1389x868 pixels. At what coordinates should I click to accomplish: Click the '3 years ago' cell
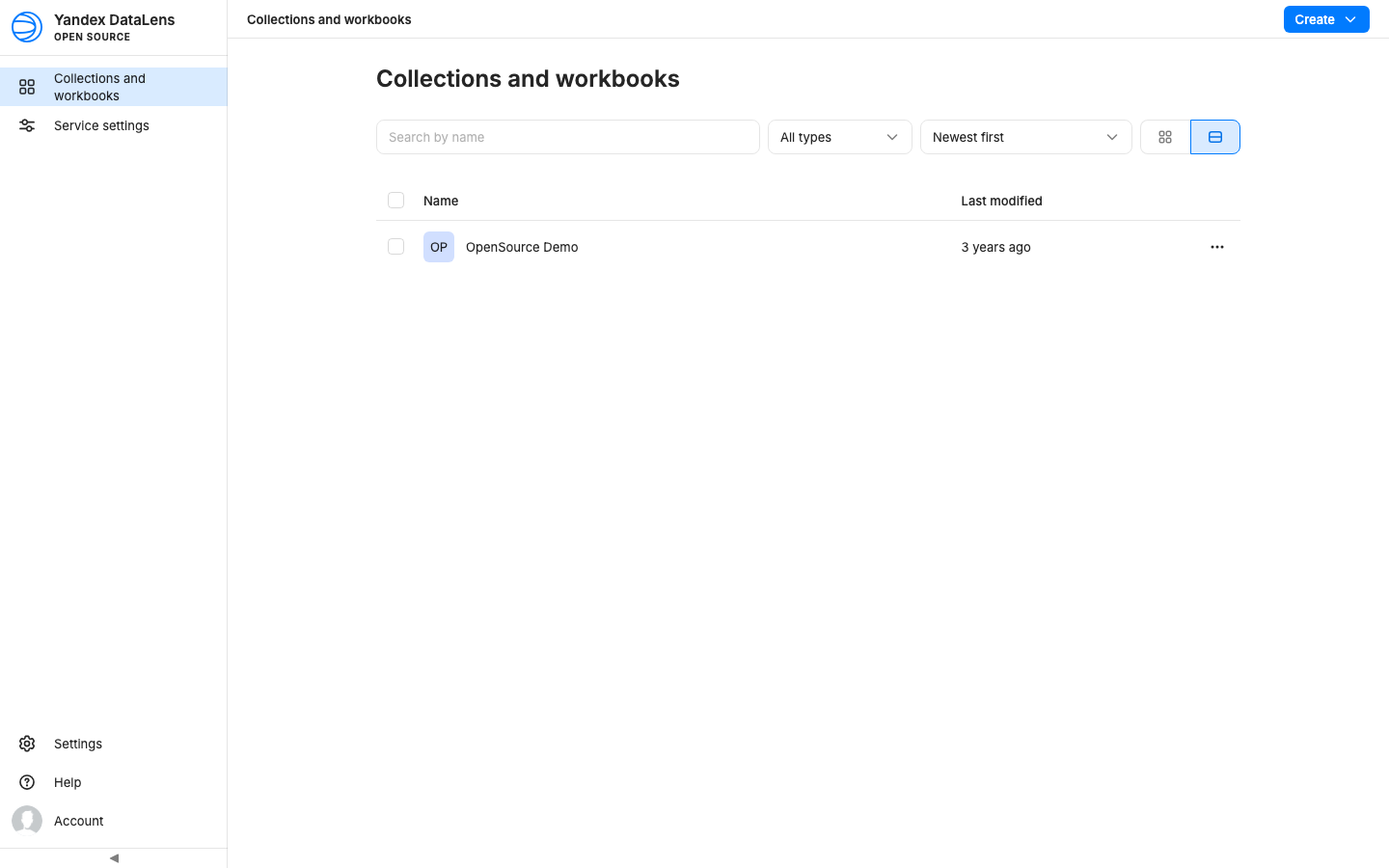coord(995,247)
